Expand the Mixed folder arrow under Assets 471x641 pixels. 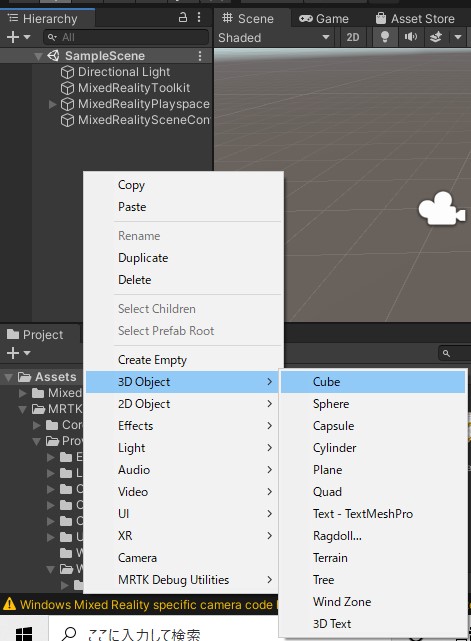point(23,393)
